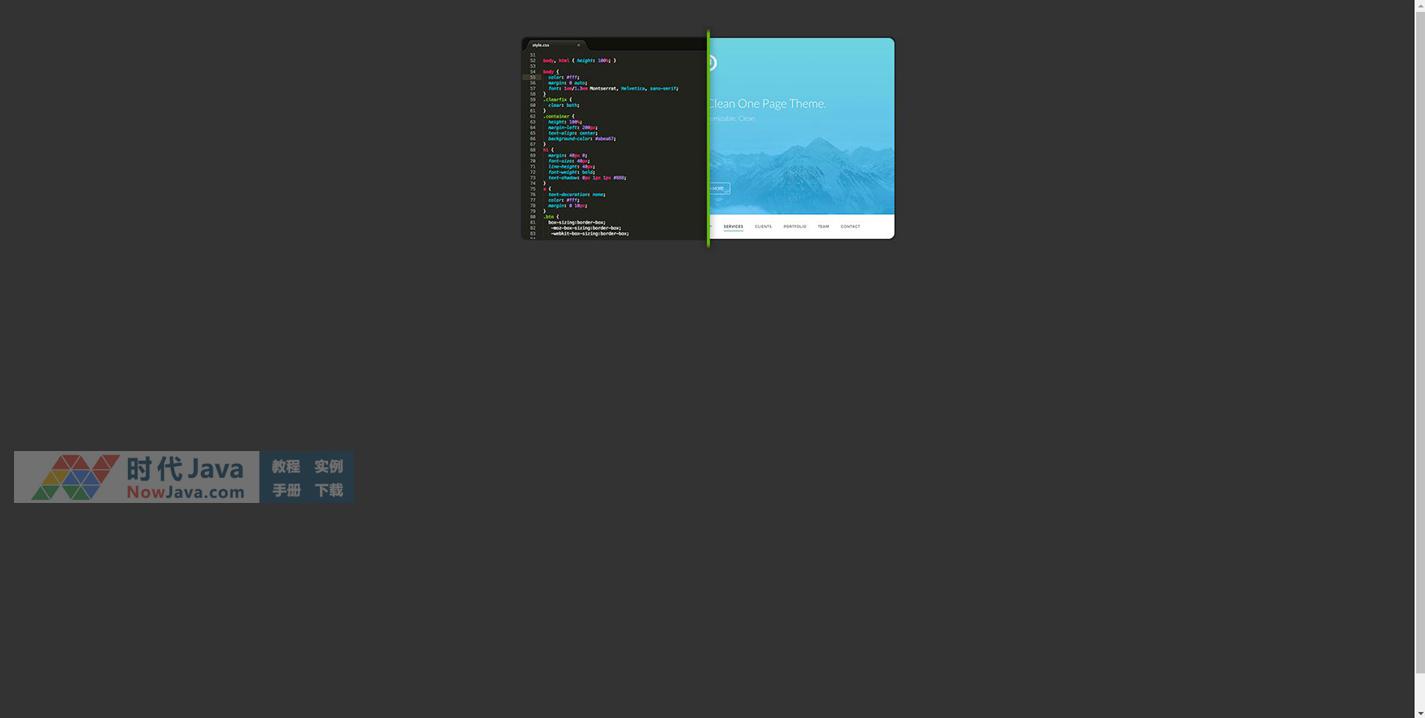Click the 'Clean One Page Theme.' heading

coord(767,103)
